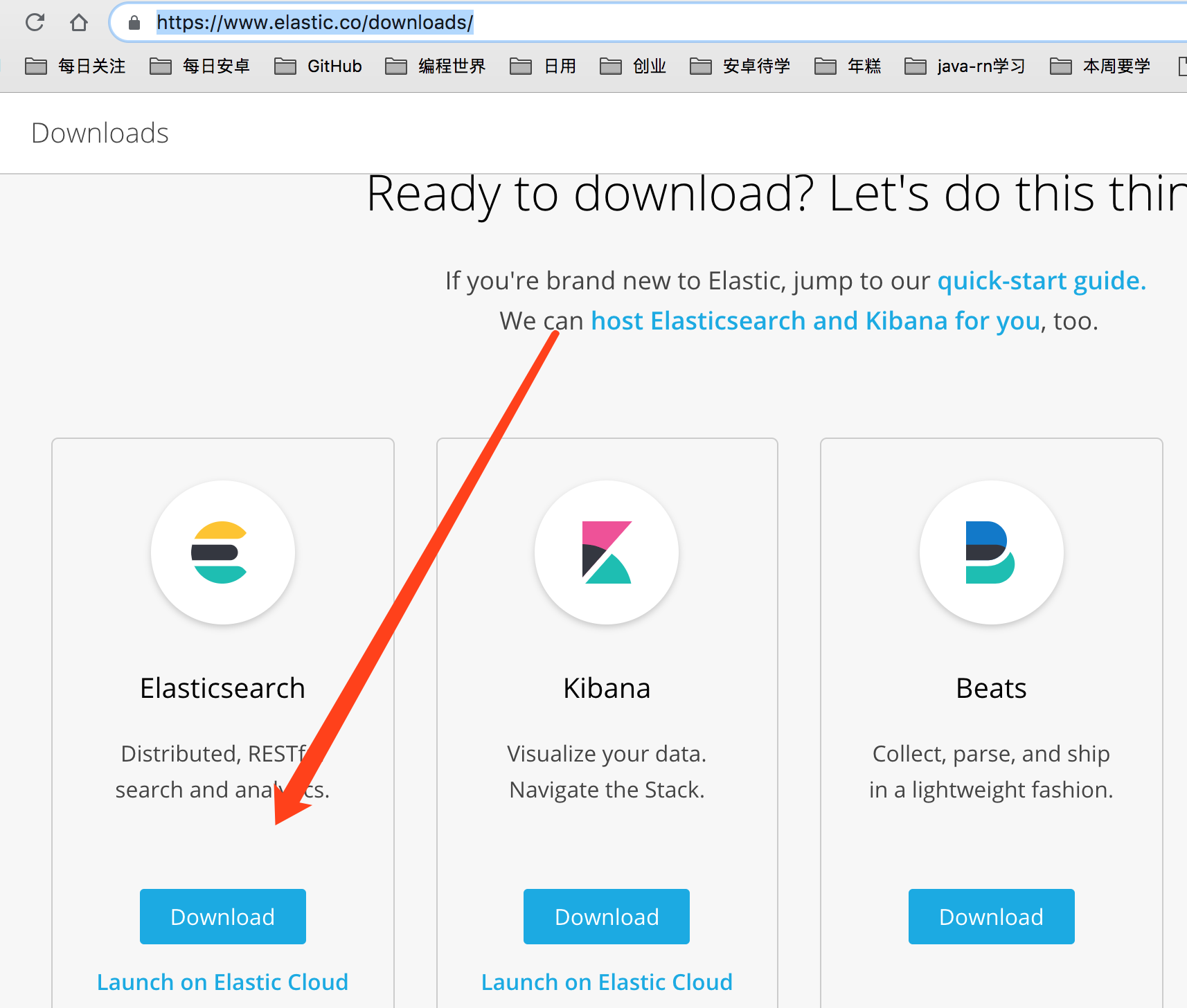Open the 安卓待学 bookmark folder
The width and height of the screenshot is (1187, 1008).
click(740, 66)
